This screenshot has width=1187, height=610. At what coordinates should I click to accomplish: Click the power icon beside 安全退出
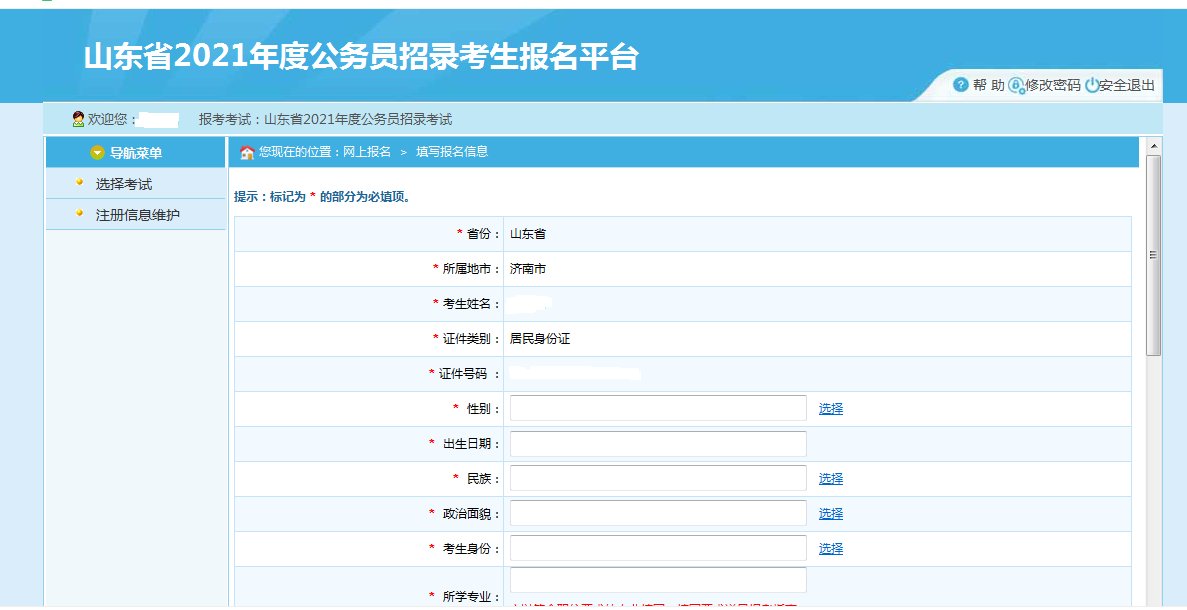(x=1093, y=85)
